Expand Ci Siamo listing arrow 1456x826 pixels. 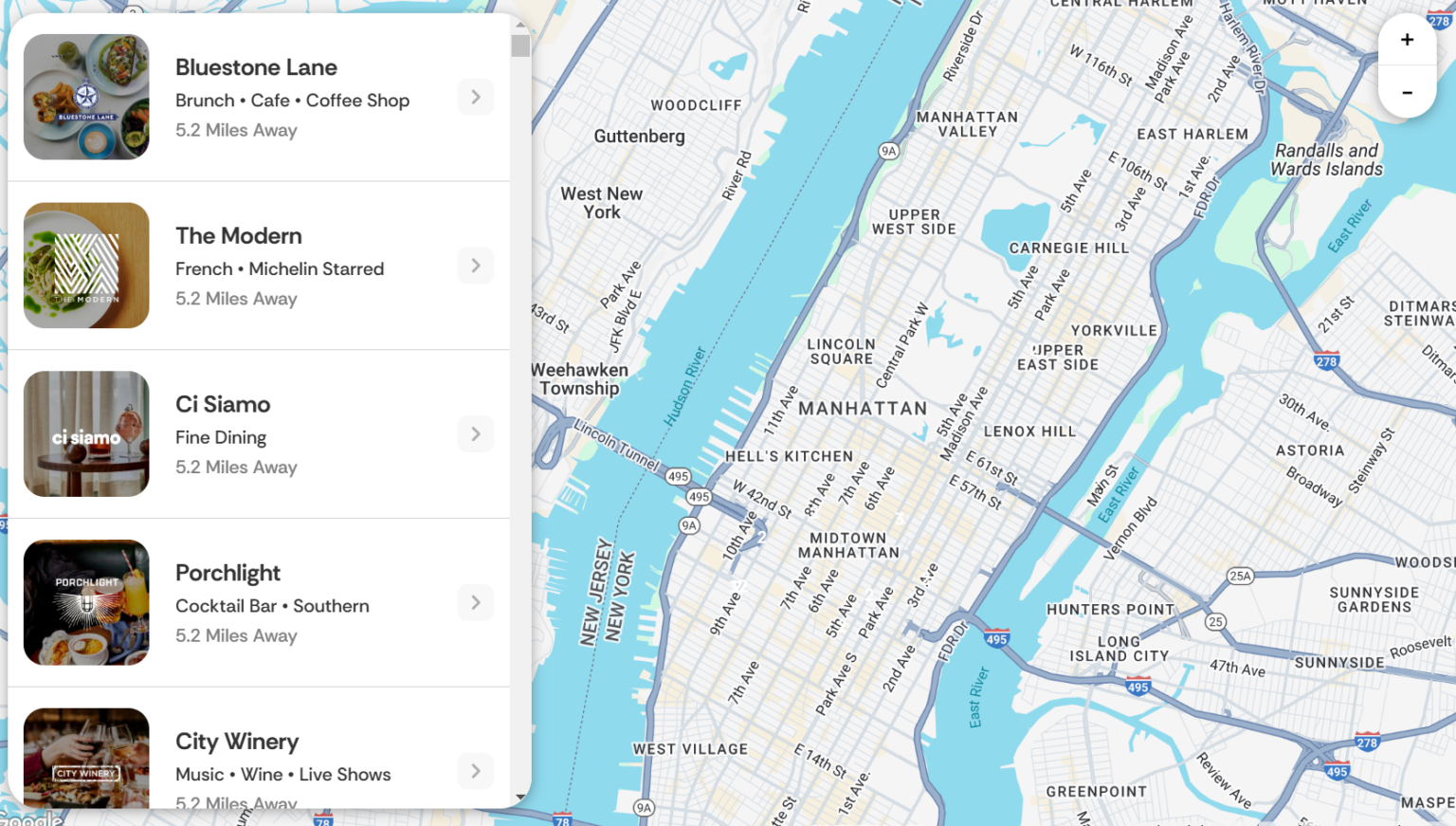[476, 434]
